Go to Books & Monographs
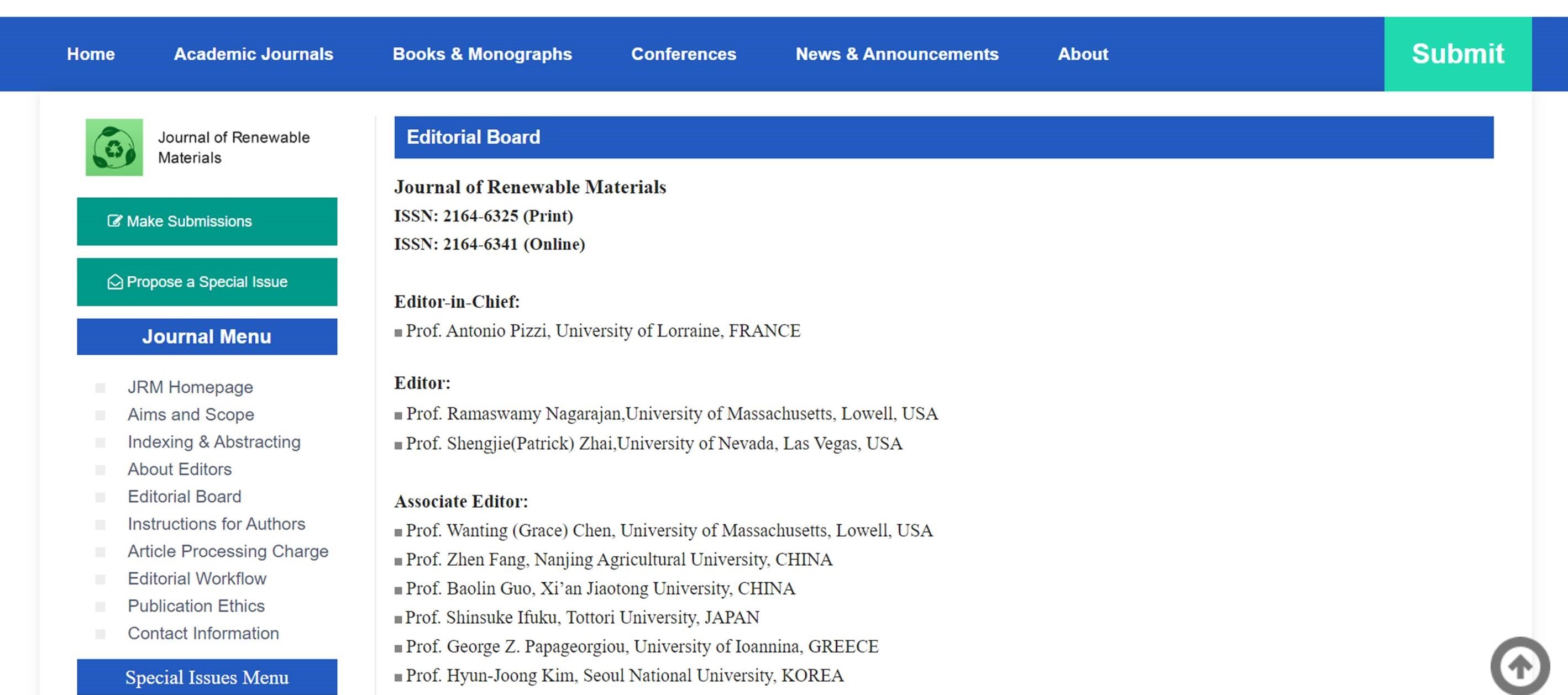The image size is (1568, 695). (x=482, y=54)
